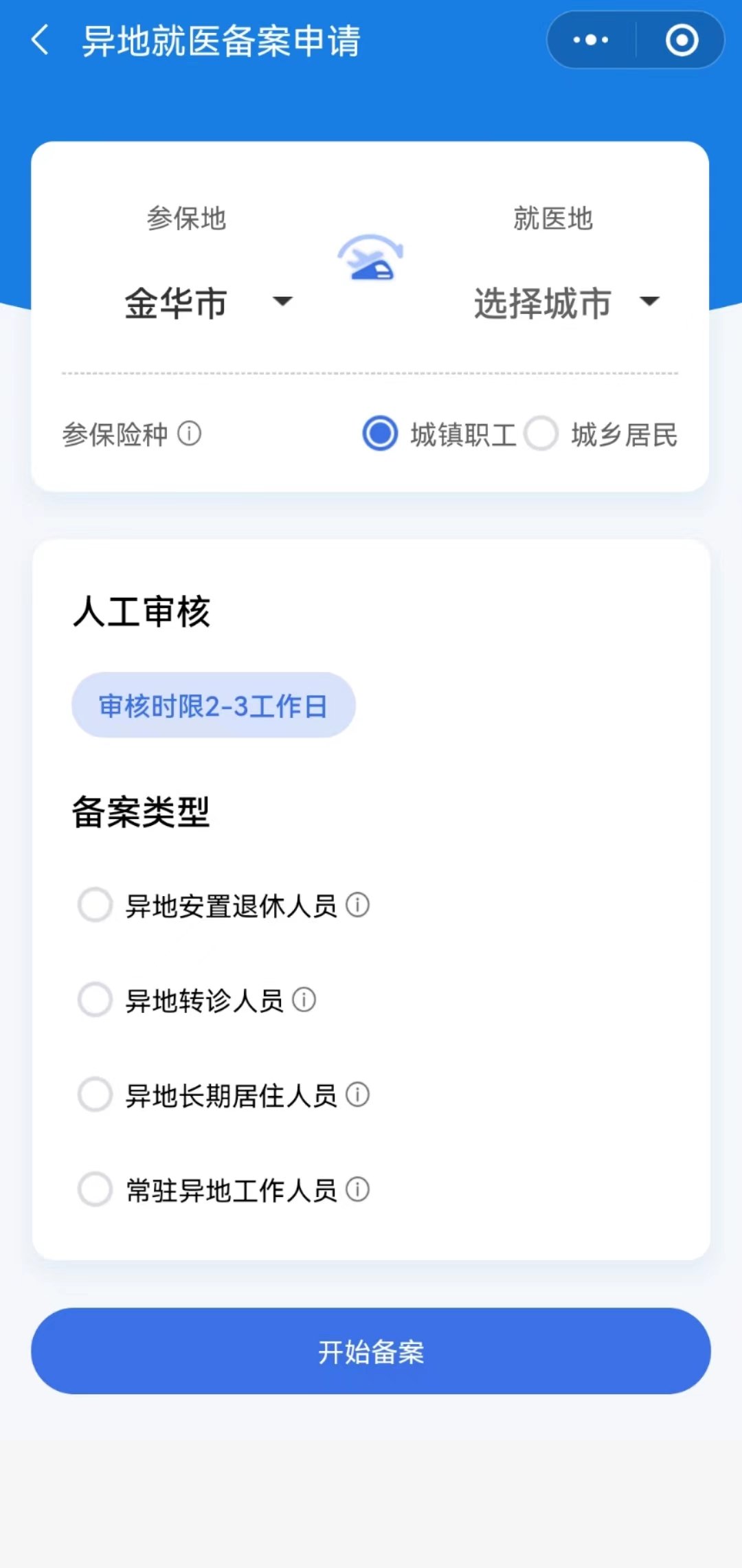Image resolution: width=742 pixels, height=1568 pixels.
Task: Show info icon for 异地安置退休人员
Action: [357, 905]
